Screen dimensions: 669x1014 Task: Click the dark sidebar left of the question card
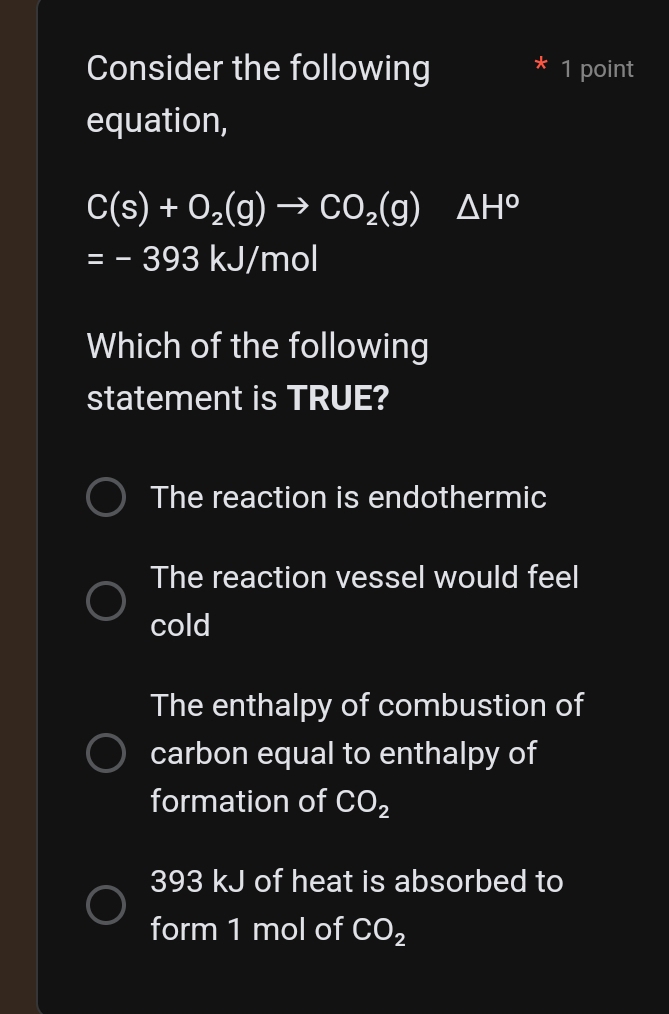[17, 500]
